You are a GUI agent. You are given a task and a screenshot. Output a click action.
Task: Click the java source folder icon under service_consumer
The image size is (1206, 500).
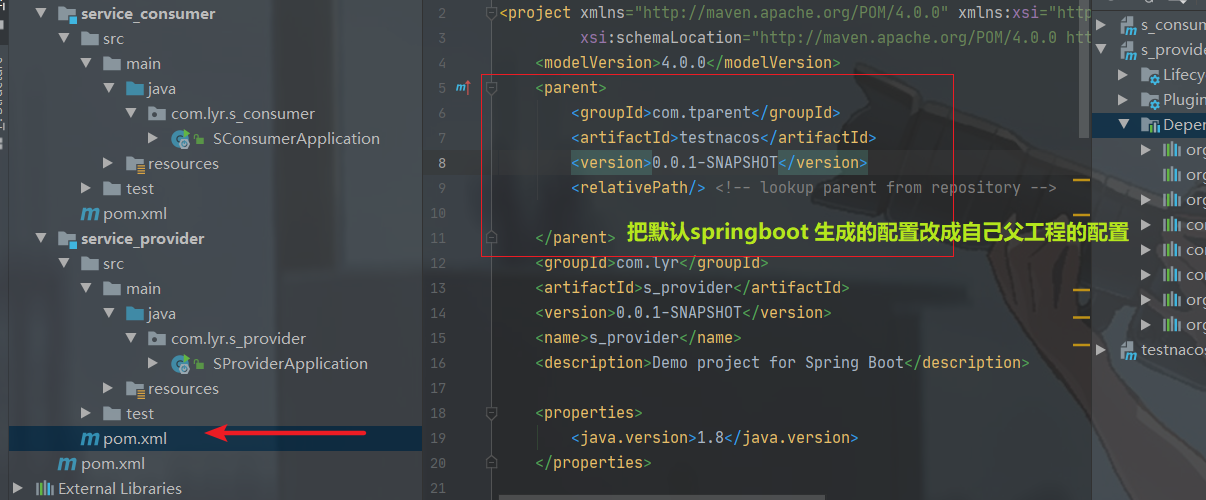(x=136, y=89)
